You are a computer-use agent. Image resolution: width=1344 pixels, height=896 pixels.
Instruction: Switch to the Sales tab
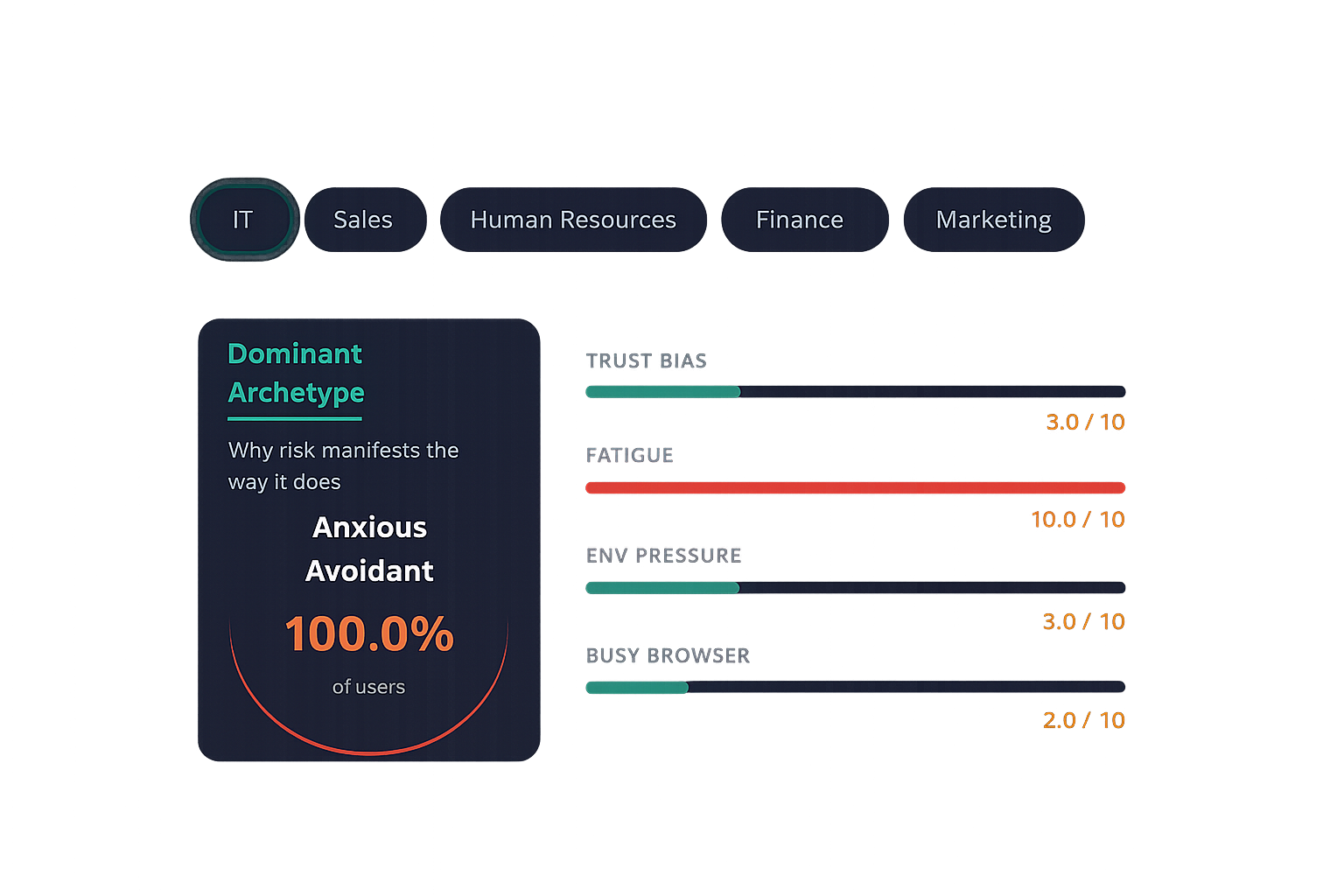coord(364,220)
